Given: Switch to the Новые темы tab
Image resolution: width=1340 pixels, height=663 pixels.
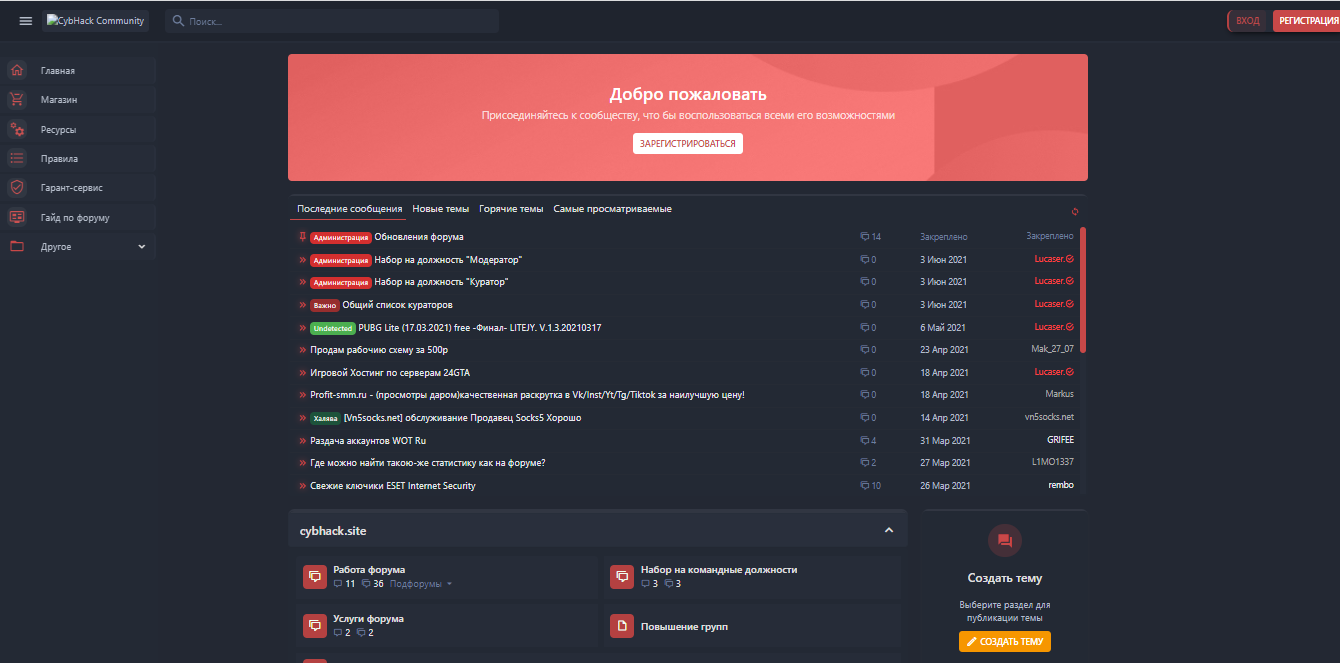Looking at the screenshot, I should (440, 209).
